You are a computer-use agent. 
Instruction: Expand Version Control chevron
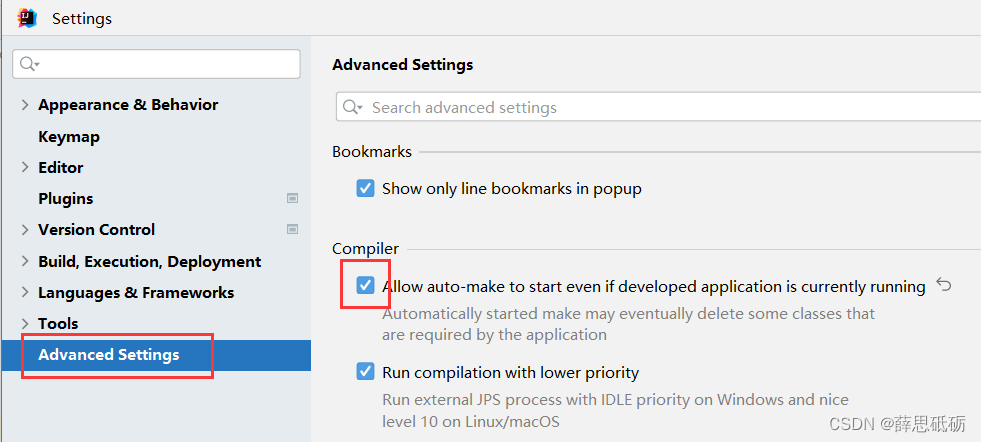[x=25, y=230]
